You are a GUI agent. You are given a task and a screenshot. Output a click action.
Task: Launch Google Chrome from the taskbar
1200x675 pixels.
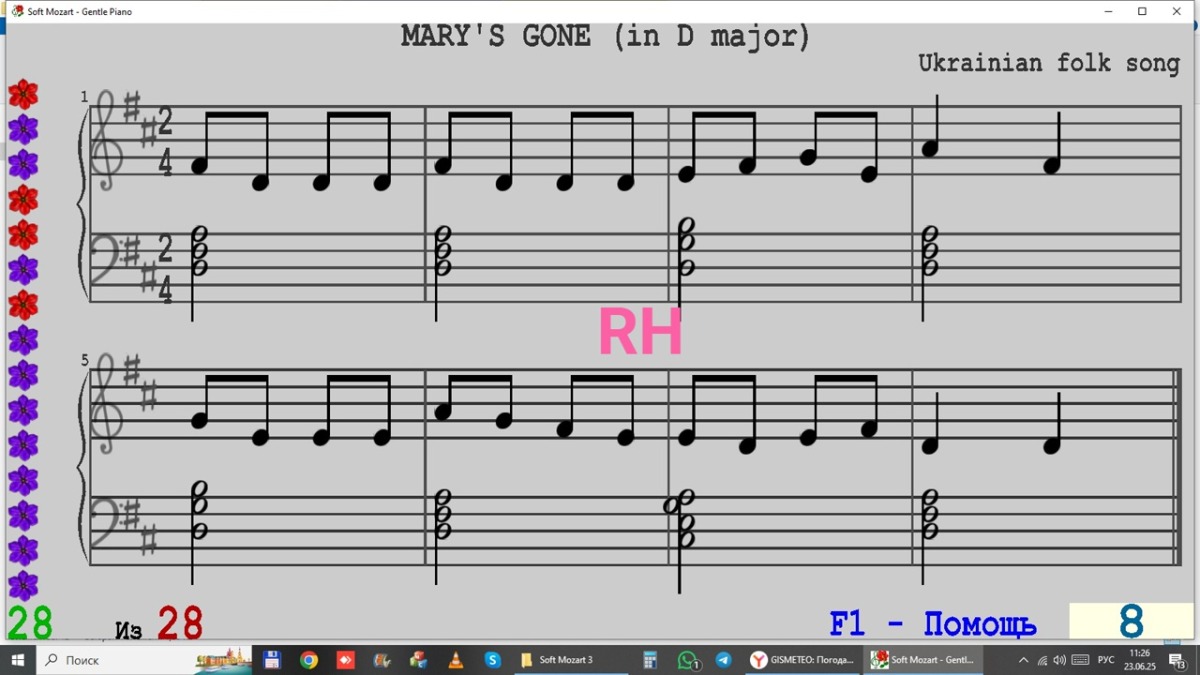[309, 660]
